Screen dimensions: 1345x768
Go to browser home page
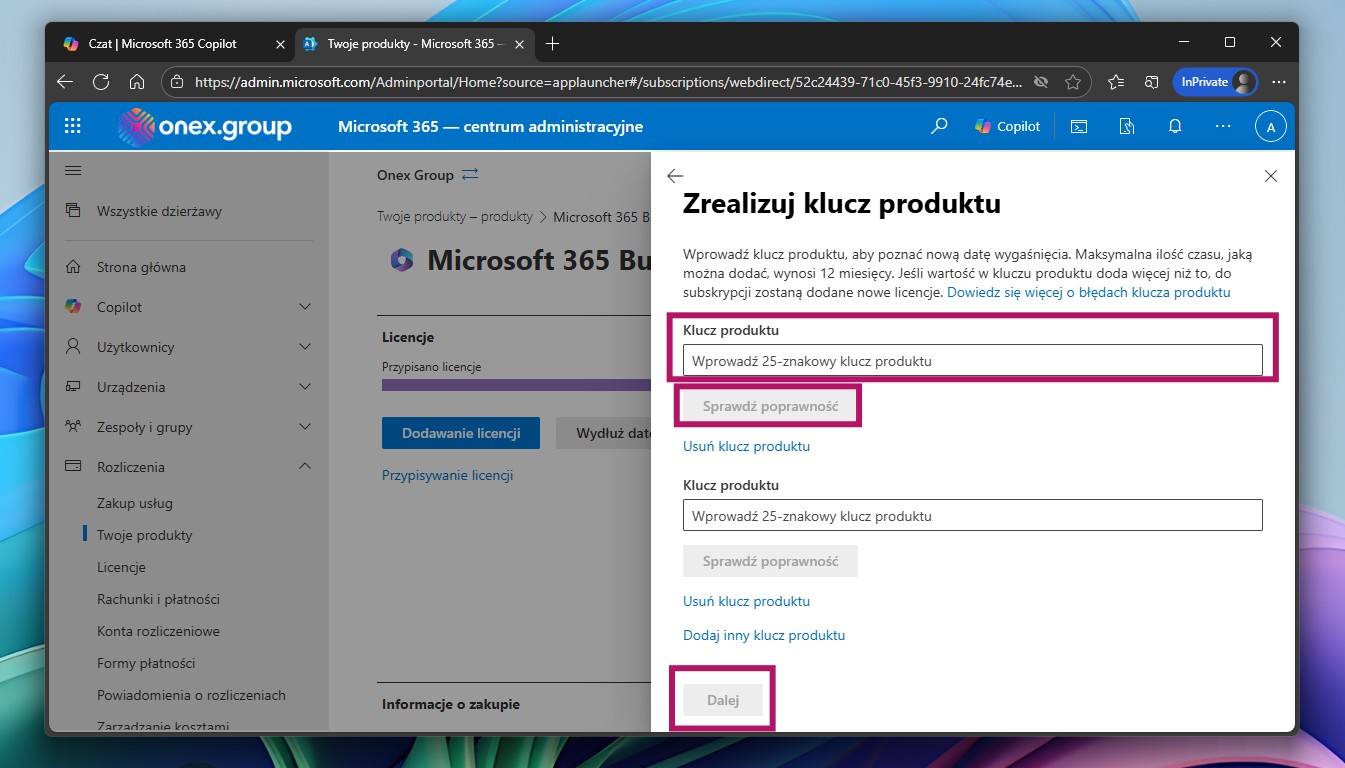click(x=137, y=82)
